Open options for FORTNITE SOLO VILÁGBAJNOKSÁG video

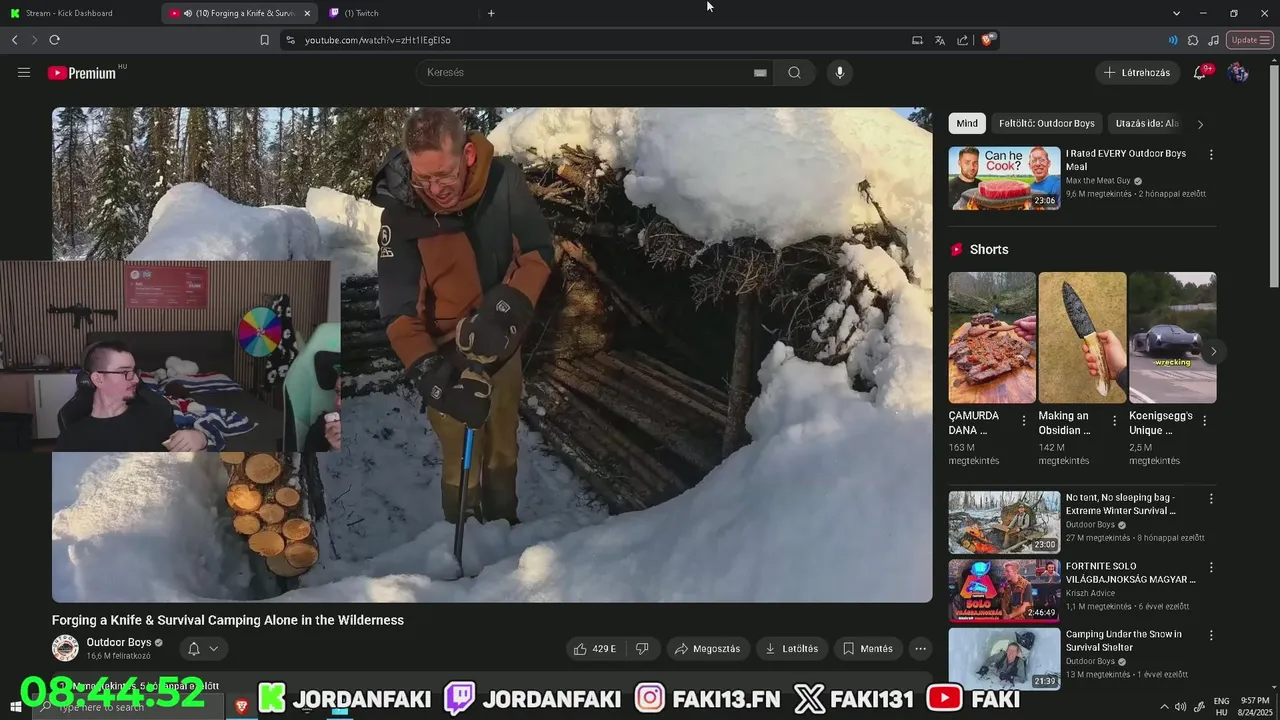[1211, 567]
